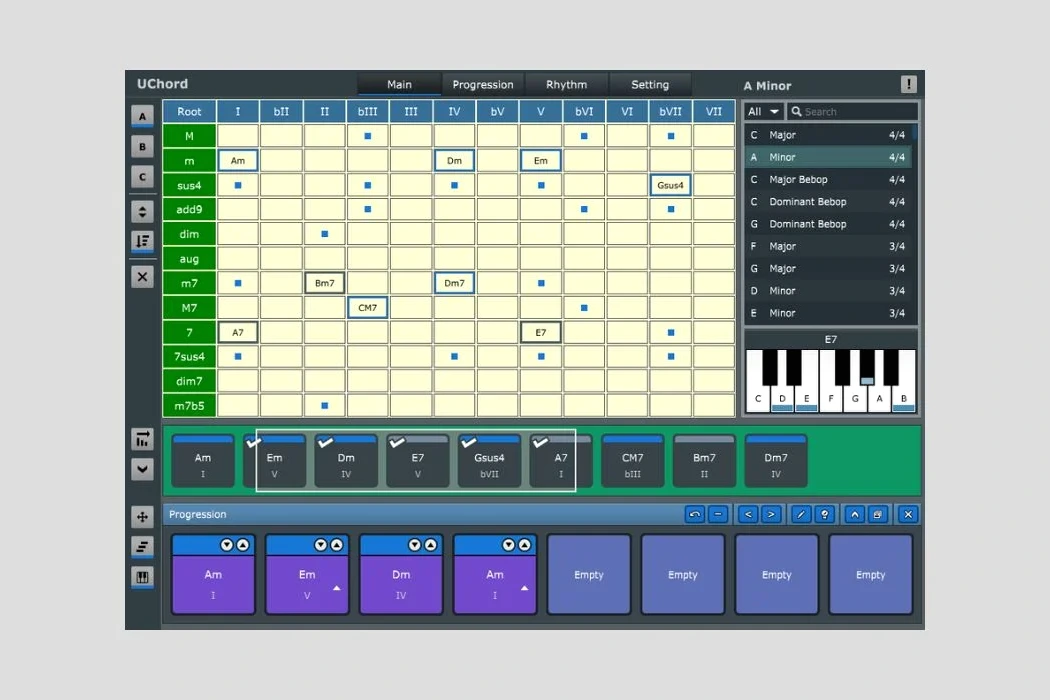Click the left angle bracket in Progression bar
This screenshot has width=1050, height=700.
(748, 514)
